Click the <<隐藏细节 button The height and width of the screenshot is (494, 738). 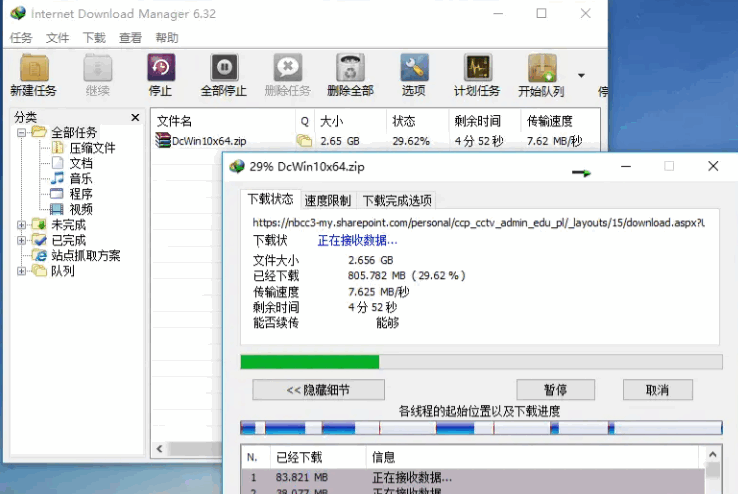[x=318, y=390]
